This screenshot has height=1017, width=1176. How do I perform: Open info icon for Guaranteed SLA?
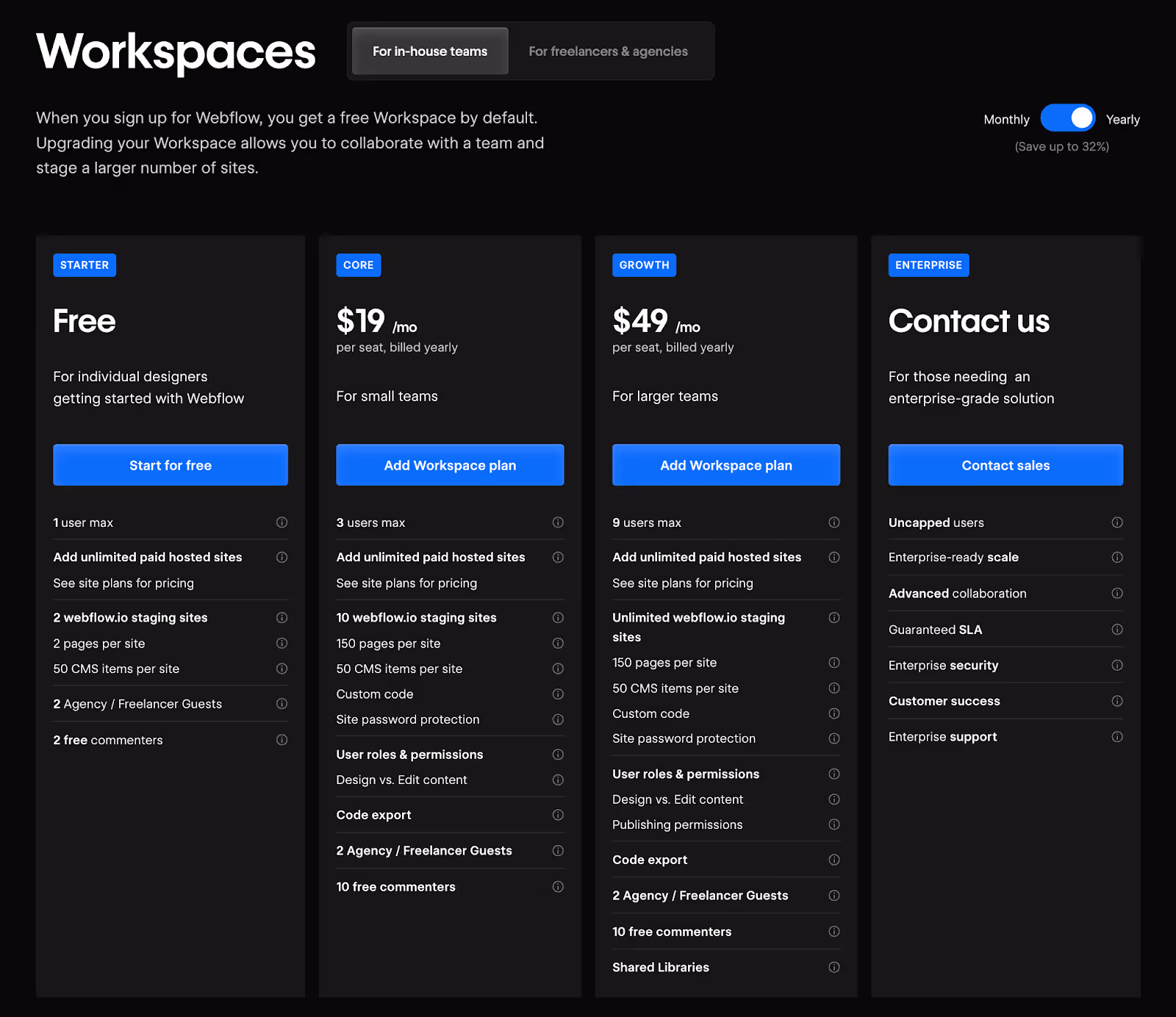point(1117,629)
